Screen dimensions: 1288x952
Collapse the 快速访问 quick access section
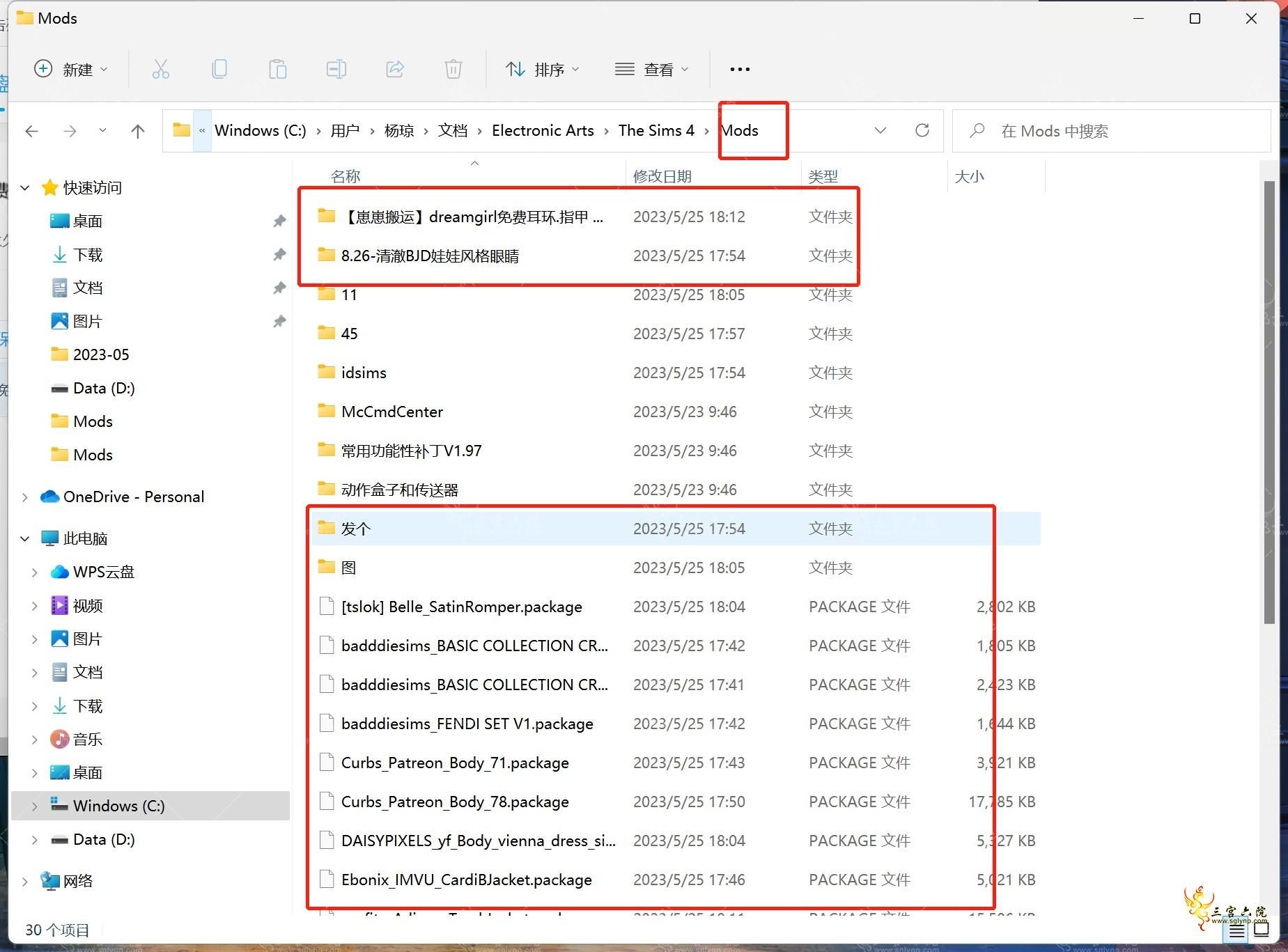tap(25, 187)
